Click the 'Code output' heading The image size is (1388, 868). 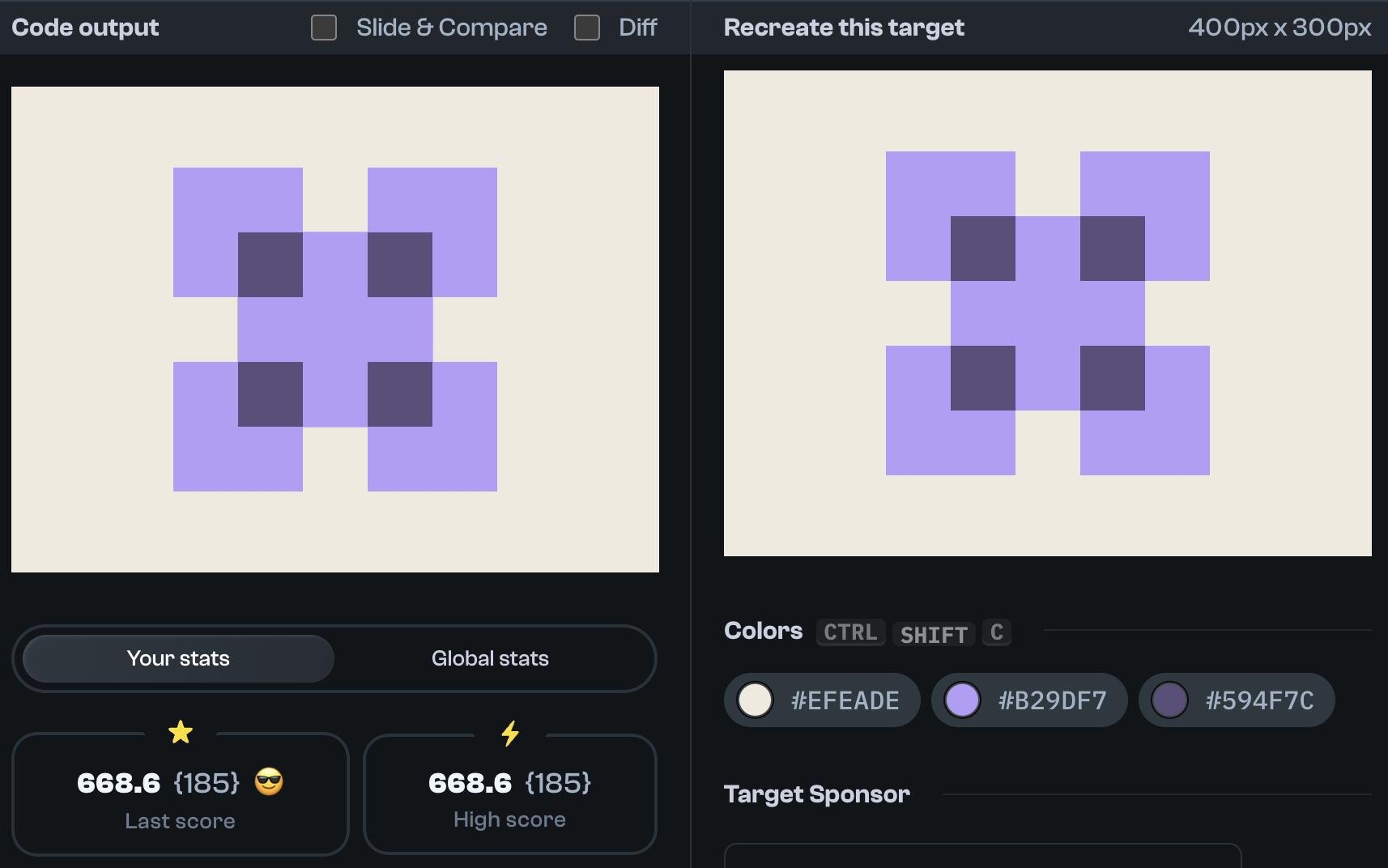point(85,28)
